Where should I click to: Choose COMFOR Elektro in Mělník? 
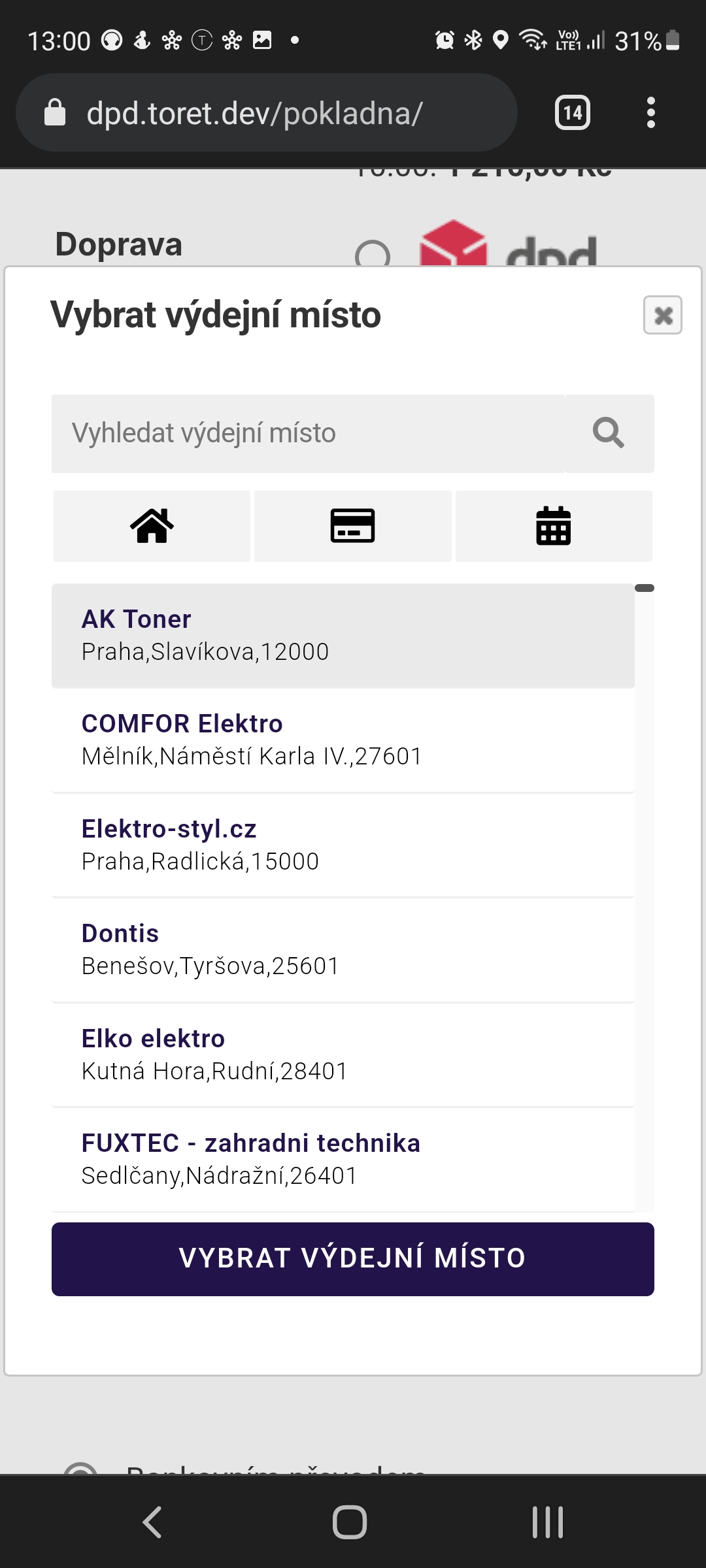click(x=343, y=740)
